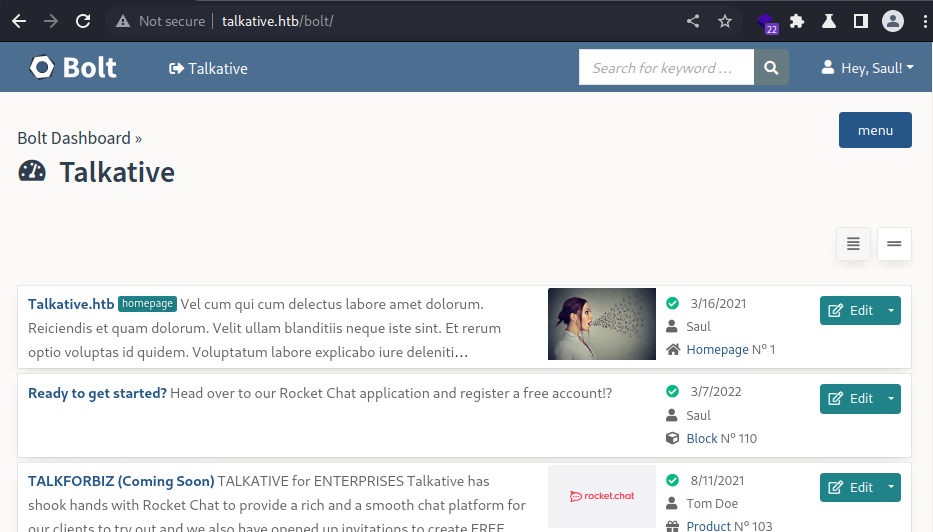Click the rocket.chat thumbnail

[x=602, y=496]
